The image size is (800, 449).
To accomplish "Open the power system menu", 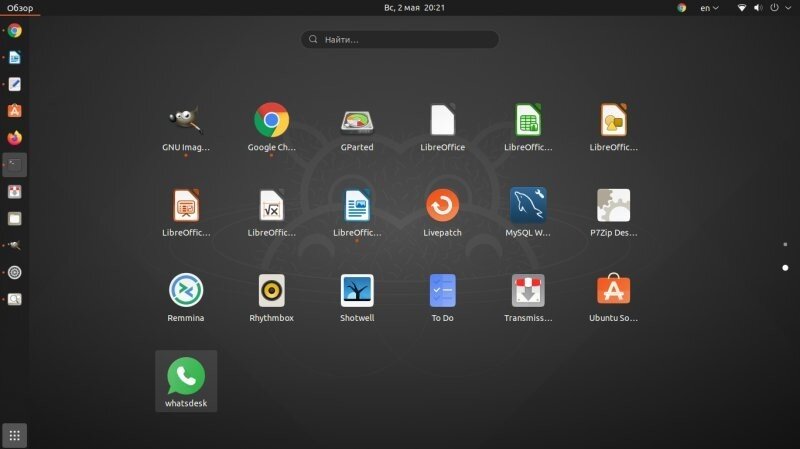I will click(x=774, y=8).
